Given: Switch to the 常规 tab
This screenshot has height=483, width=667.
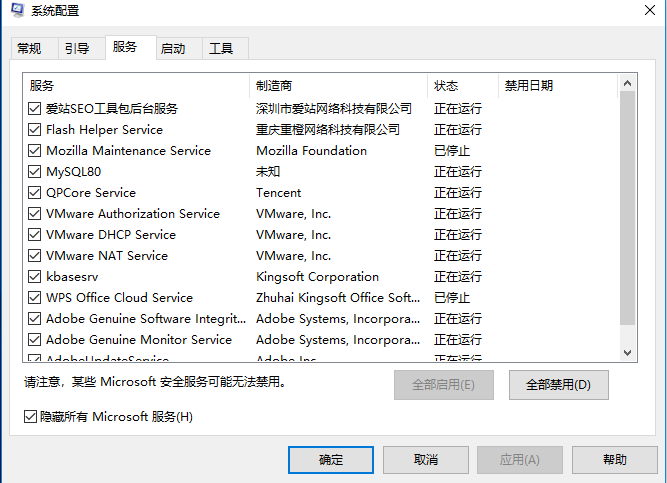Looking at the screenshot, I should (x=29, y=49).
